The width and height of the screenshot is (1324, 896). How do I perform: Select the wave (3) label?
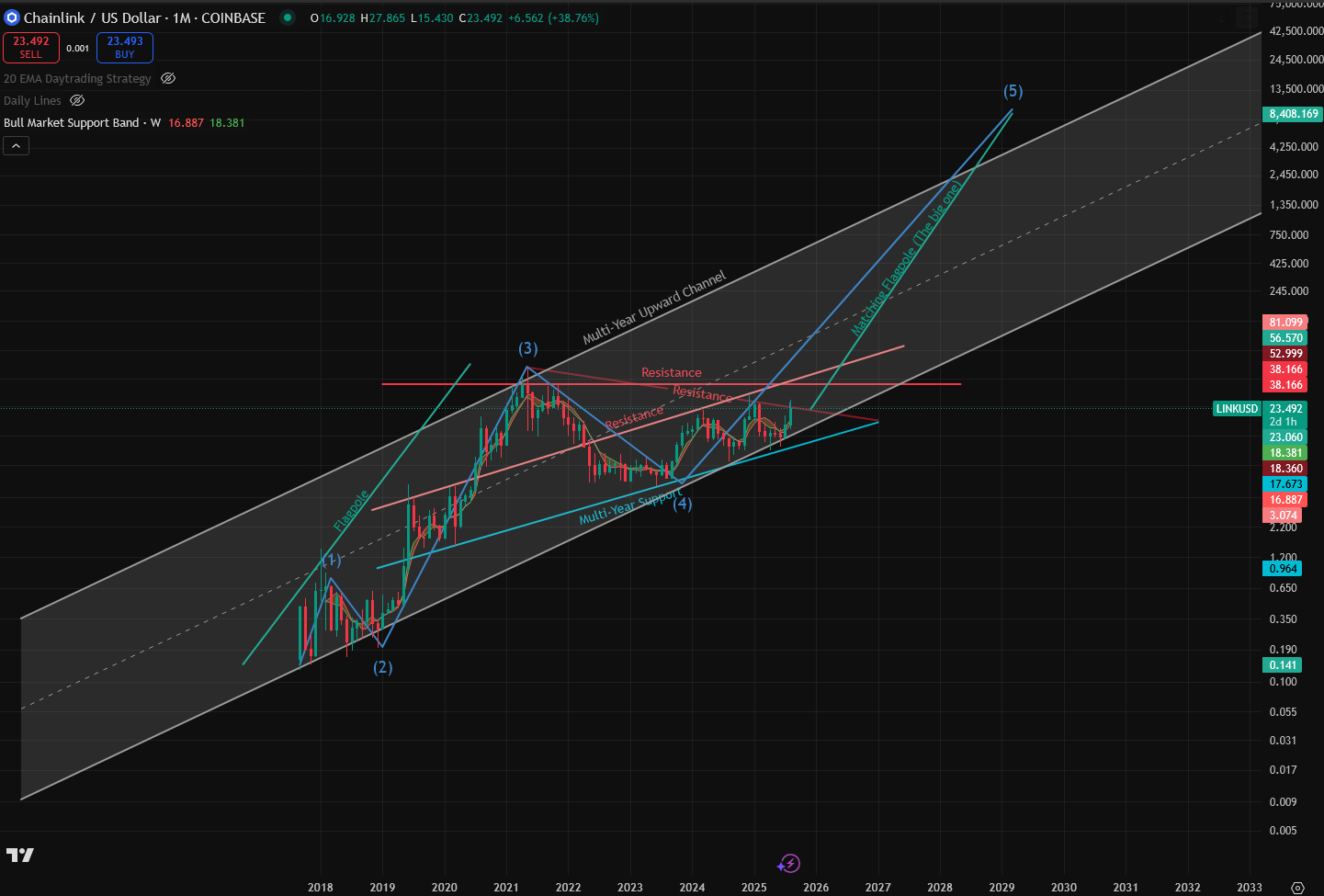pos(527,348)
